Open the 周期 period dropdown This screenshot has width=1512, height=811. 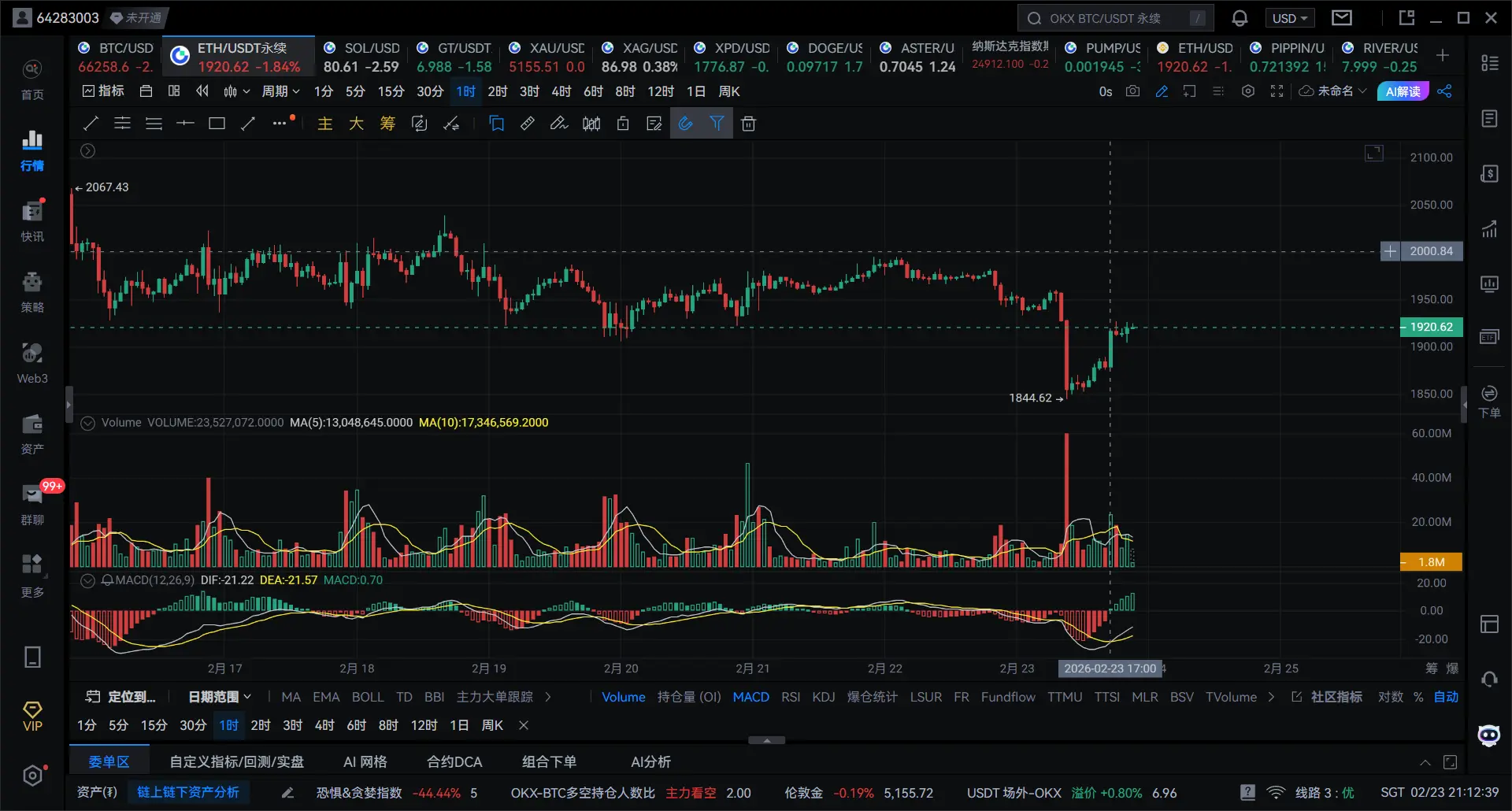(x=280, y=91)
